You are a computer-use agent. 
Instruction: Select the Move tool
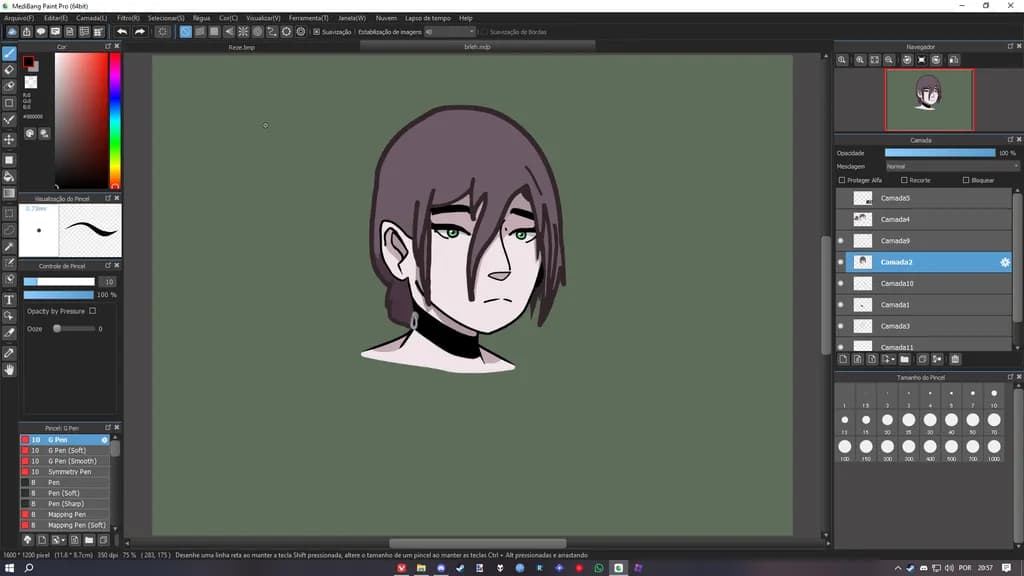point(9,140)
